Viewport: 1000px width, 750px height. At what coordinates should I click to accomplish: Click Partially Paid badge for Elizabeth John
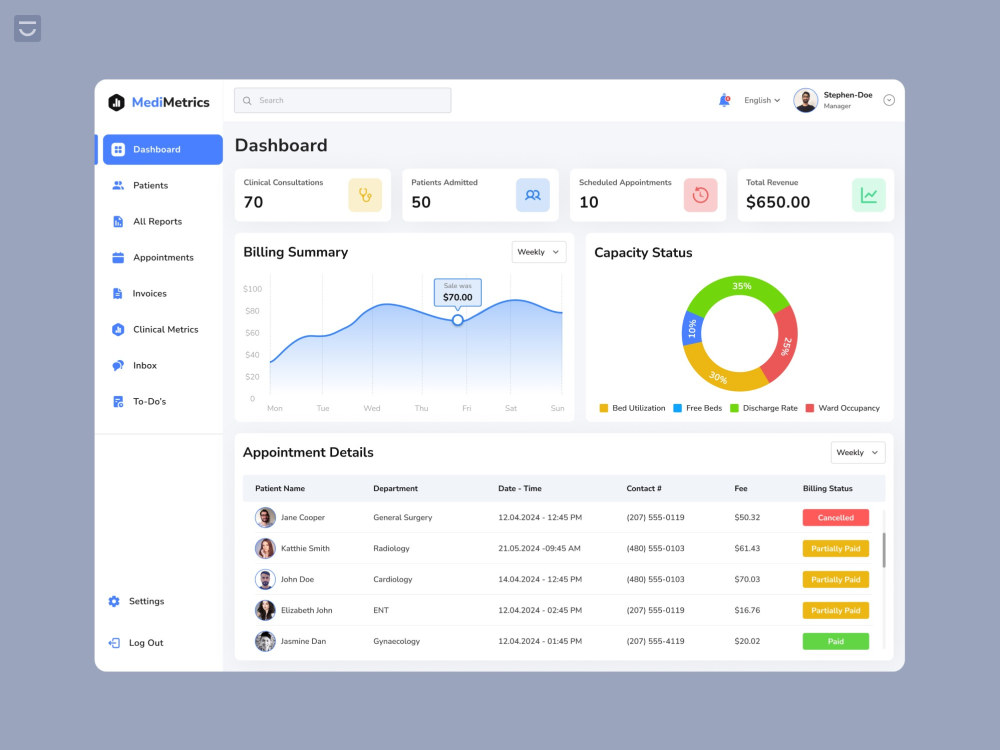(x=835, y=610)
